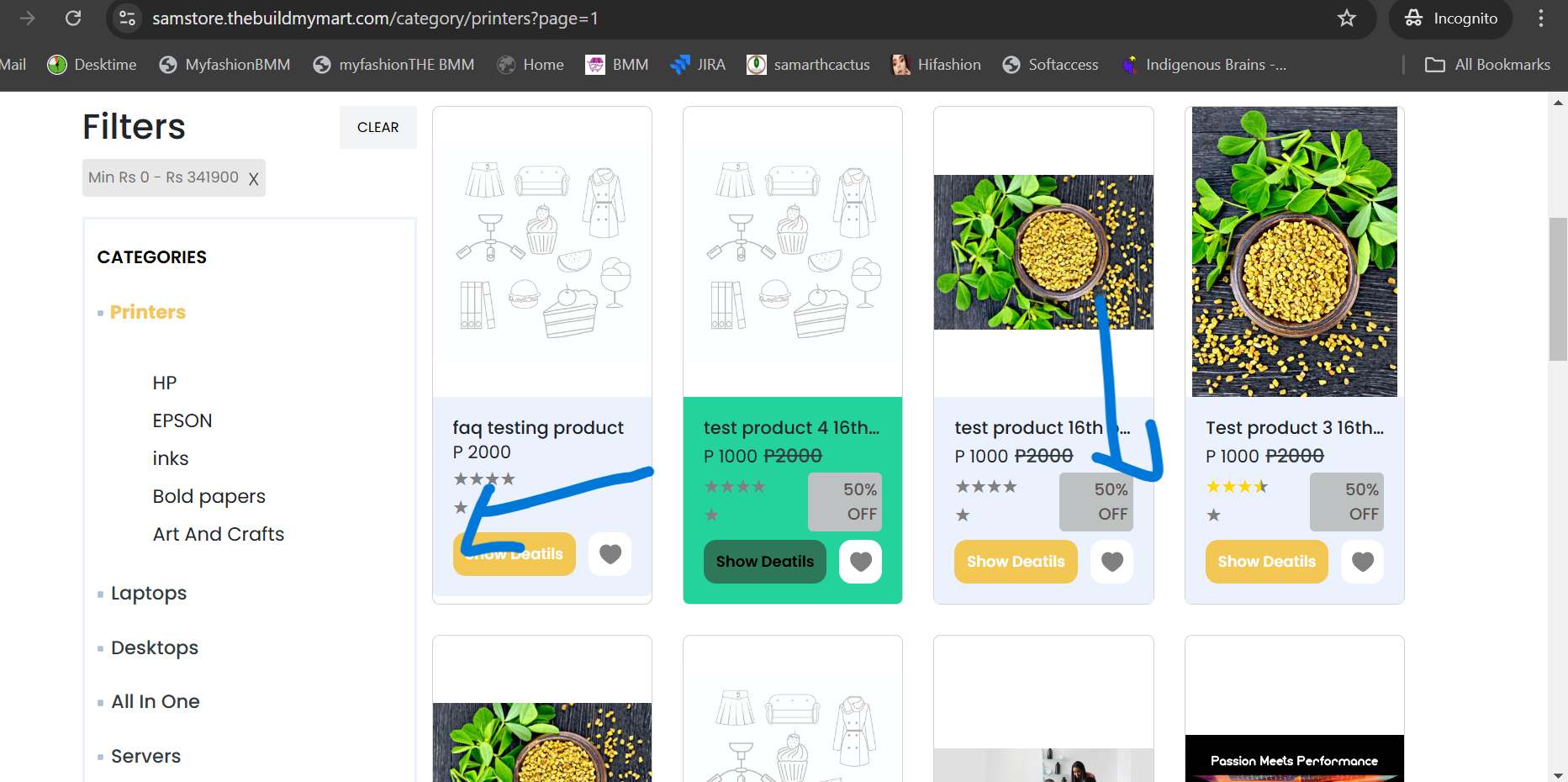Open the myfashionTHE BMM bookmark
Screen dimensions: 1568x782
click(393, 65)
